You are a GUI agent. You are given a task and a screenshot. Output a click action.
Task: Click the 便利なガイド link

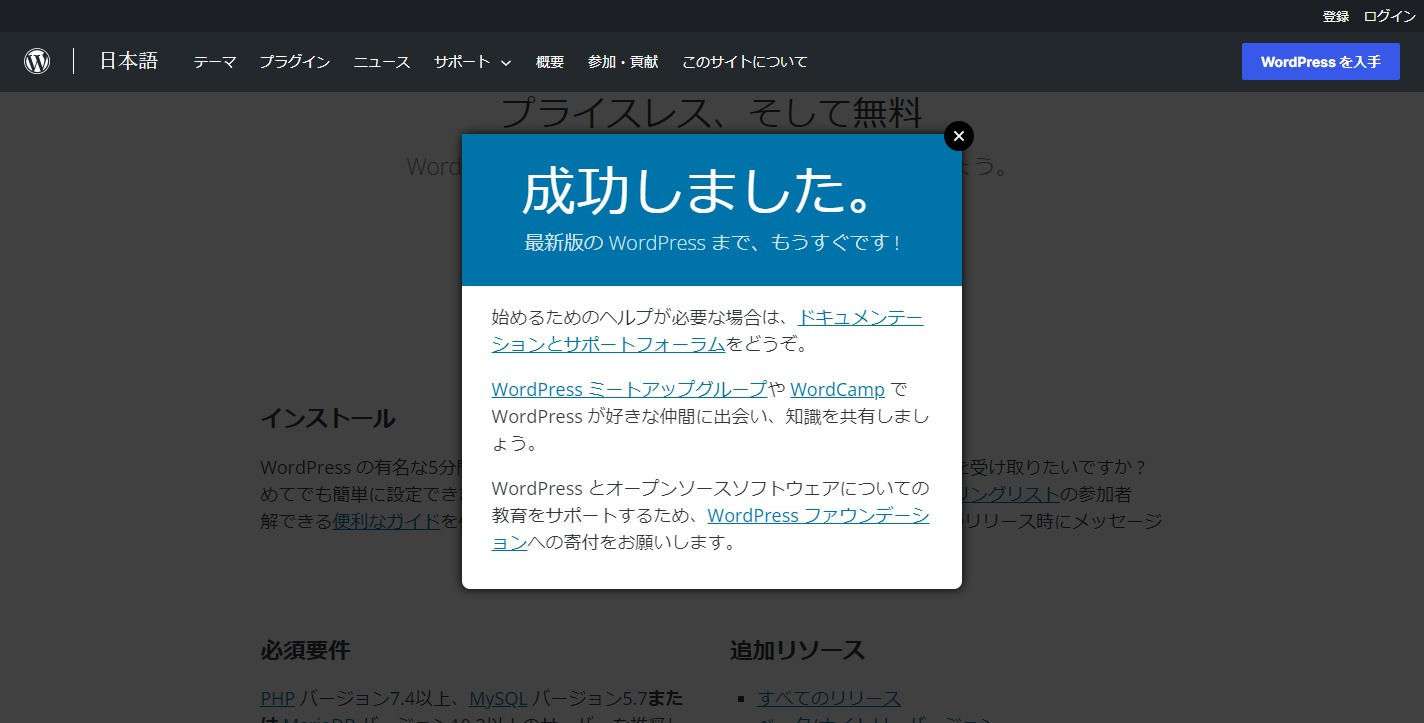click(x=387, y=520)
